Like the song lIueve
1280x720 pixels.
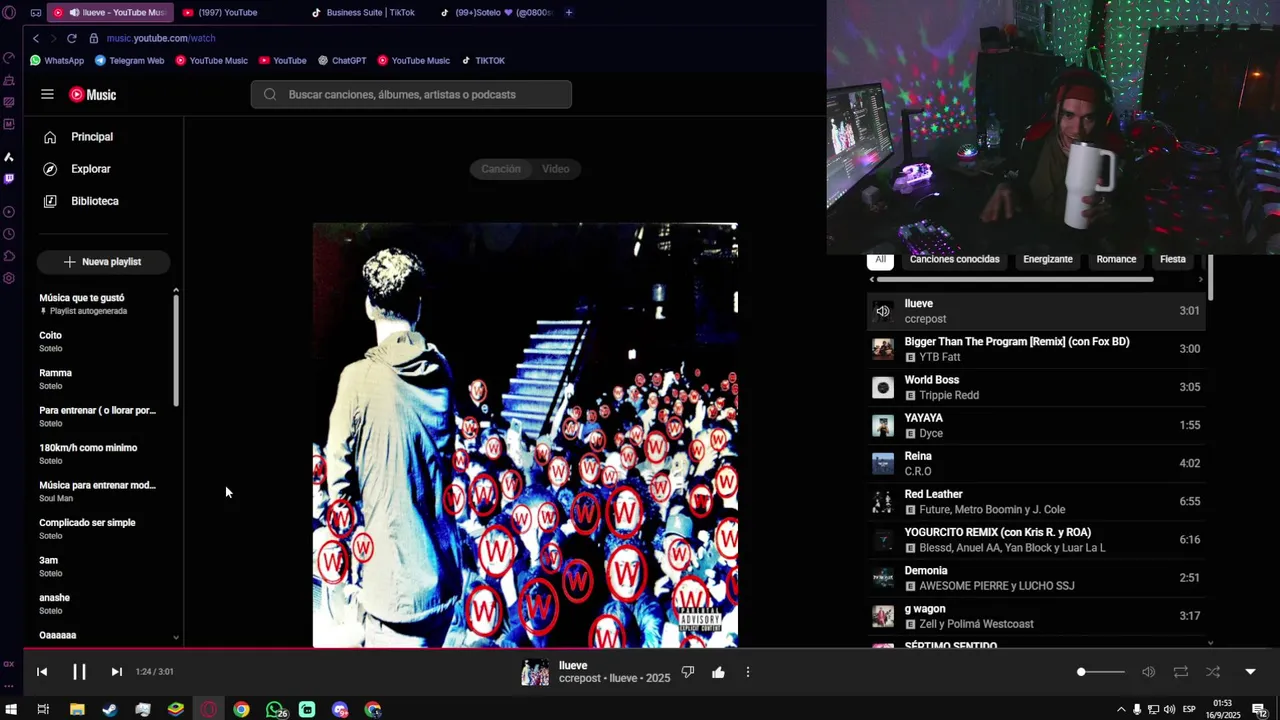click(x=718, y=672)
